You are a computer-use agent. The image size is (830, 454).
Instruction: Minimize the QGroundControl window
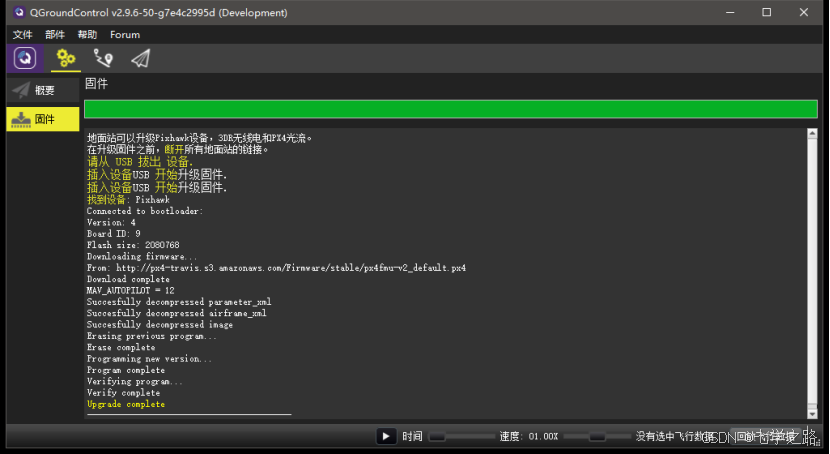pyautogui.click(x=730, y=12)
